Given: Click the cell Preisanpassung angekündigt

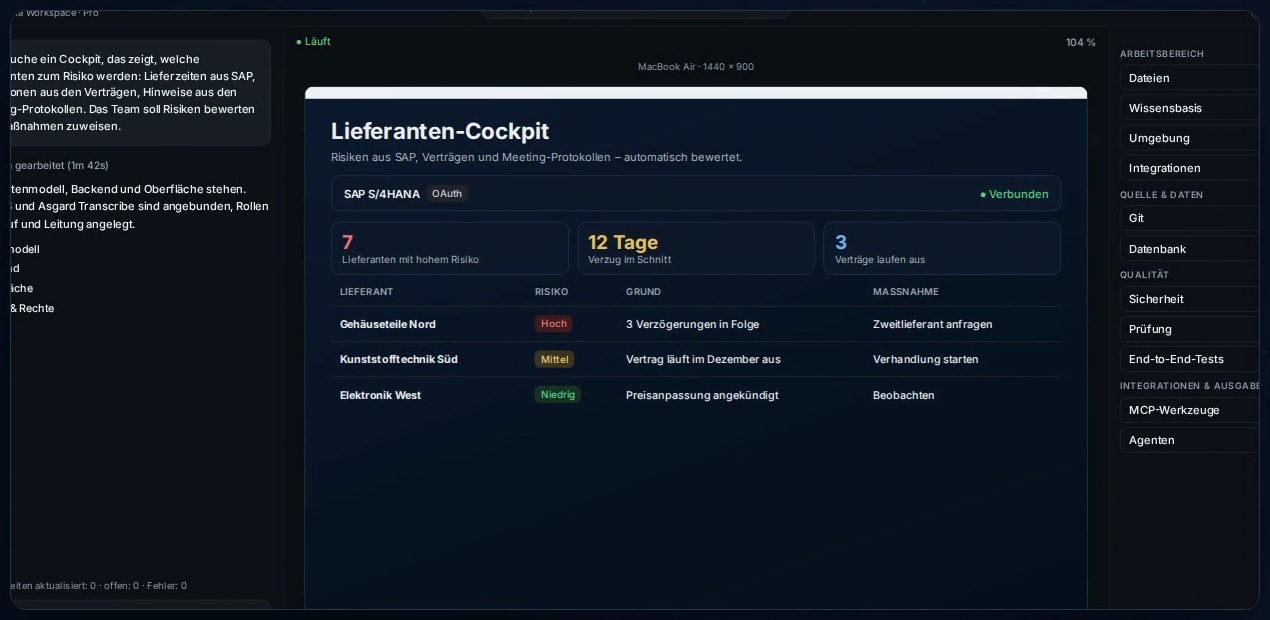Looking at the screenshot, I should [x=702, y=395].
